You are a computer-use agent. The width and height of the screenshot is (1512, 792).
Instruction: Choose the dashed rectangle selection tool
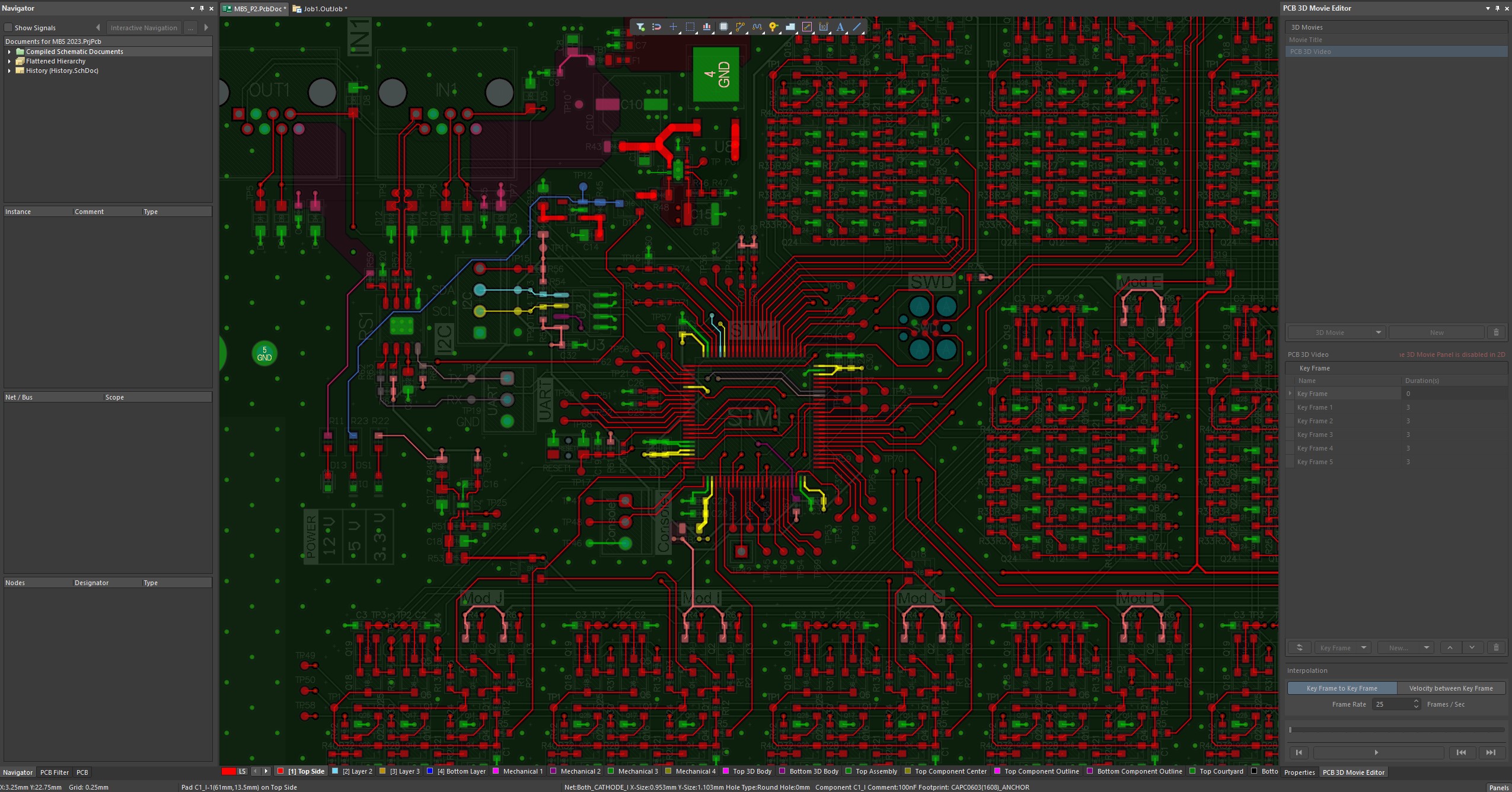pos(690,27)
